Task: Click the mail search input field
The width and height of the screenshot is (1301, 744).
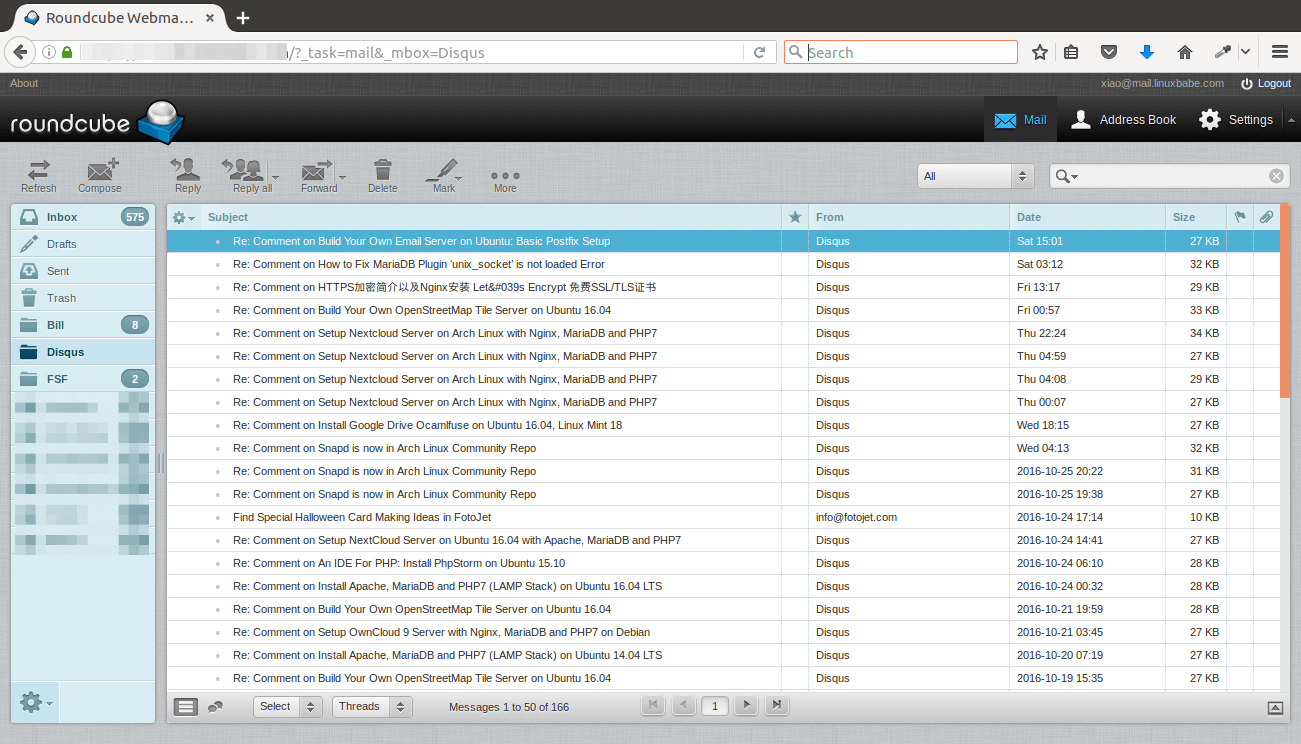Action: coord(1172,176)
